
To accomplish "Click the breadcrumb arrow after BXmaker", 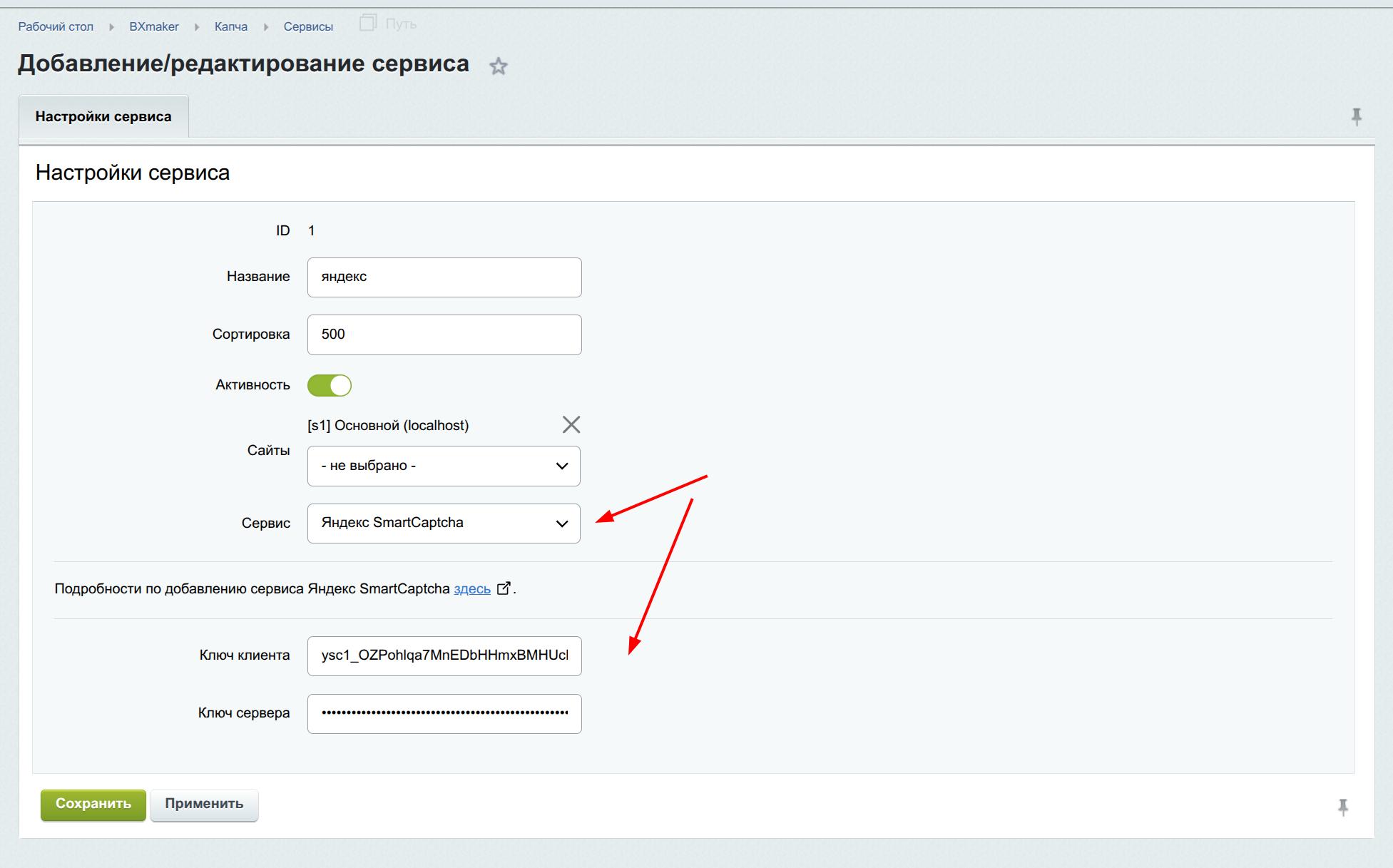I will pyautogui.click(x=197, y=27).
